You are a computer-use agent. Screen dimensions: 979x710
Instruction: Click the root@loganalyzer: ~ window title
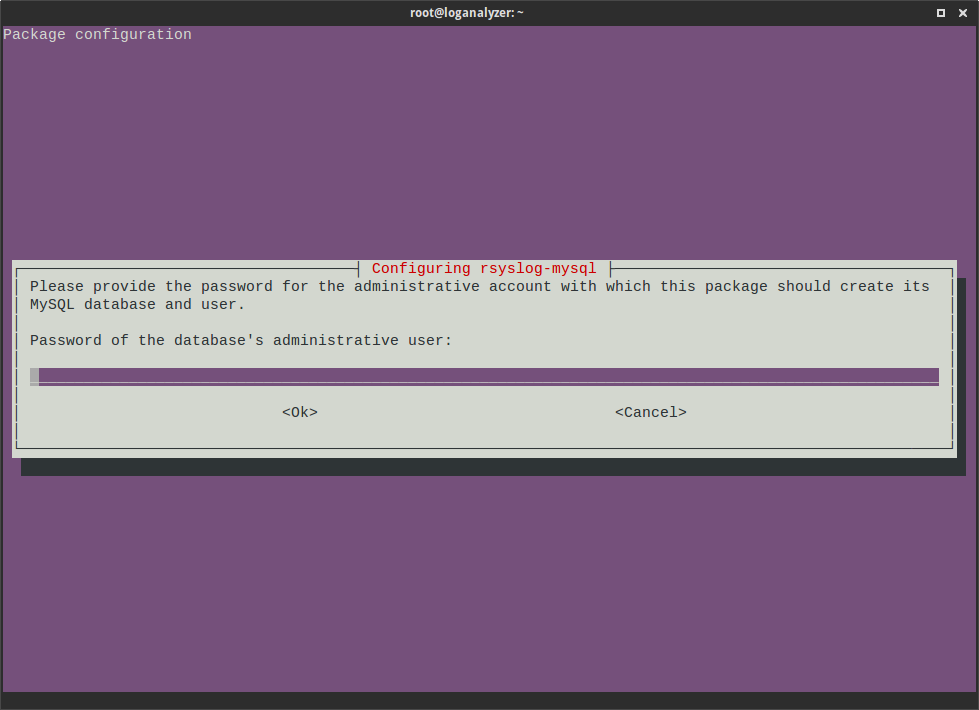tap(466, 12)
